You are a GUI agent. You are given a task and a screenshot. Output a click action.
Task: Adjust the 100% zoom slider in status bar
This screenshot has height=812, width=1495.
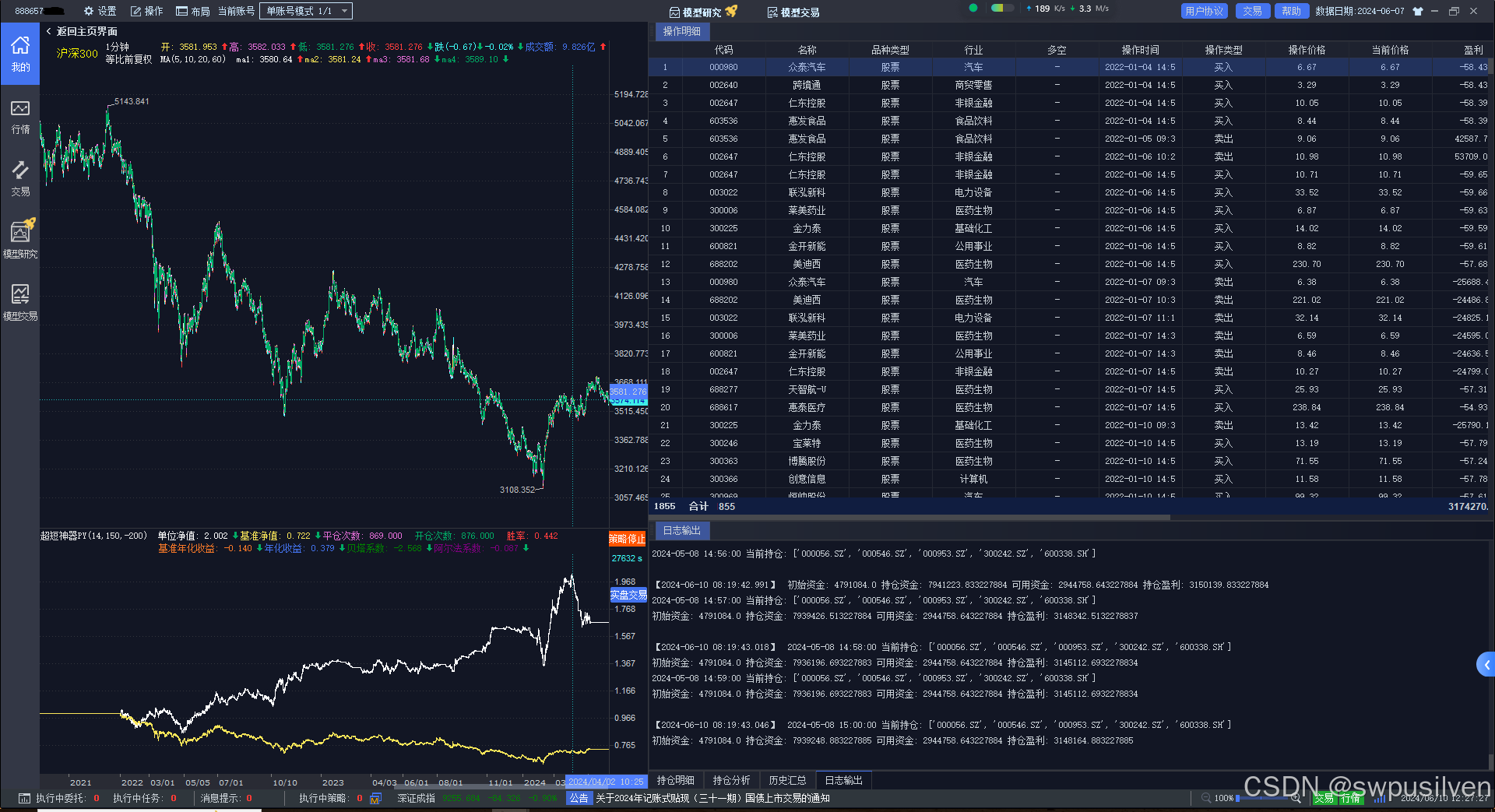(x=1261, y=798)
